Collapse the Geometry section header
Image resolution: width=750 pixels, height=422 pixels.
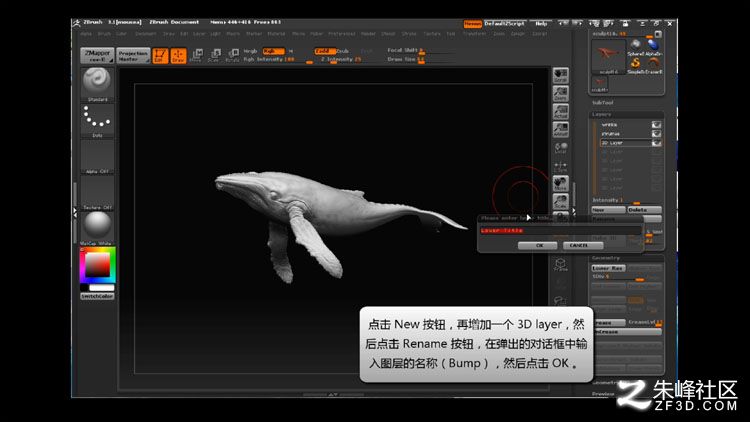click(x=606, y=258)
